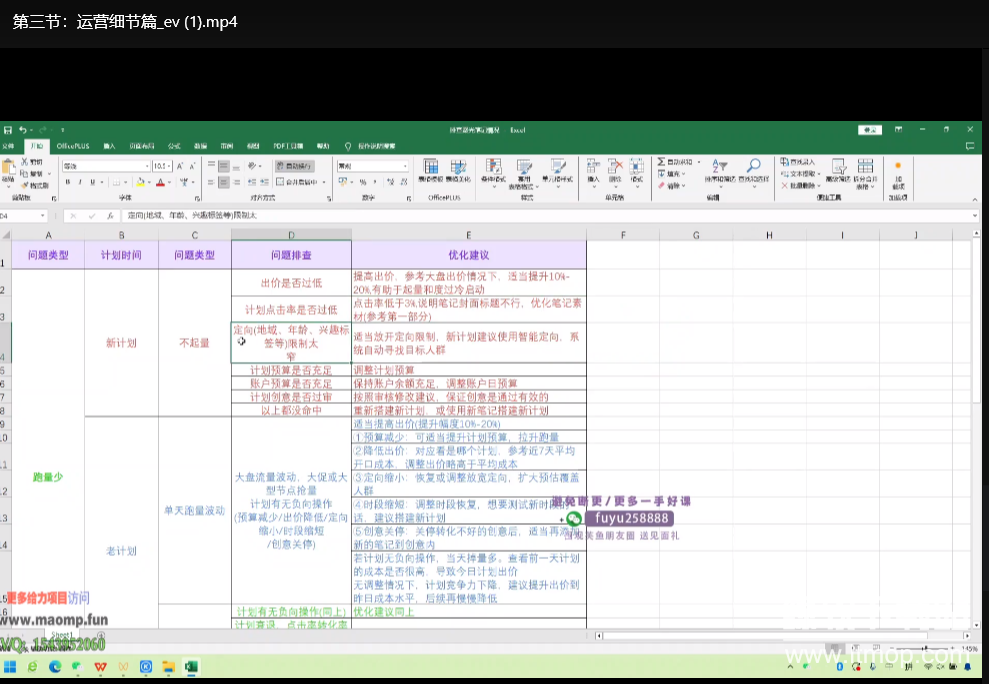This screenshot has width=989, height=684.
Task: Click the AutoSum sigma icon
Action: [661, 162]
